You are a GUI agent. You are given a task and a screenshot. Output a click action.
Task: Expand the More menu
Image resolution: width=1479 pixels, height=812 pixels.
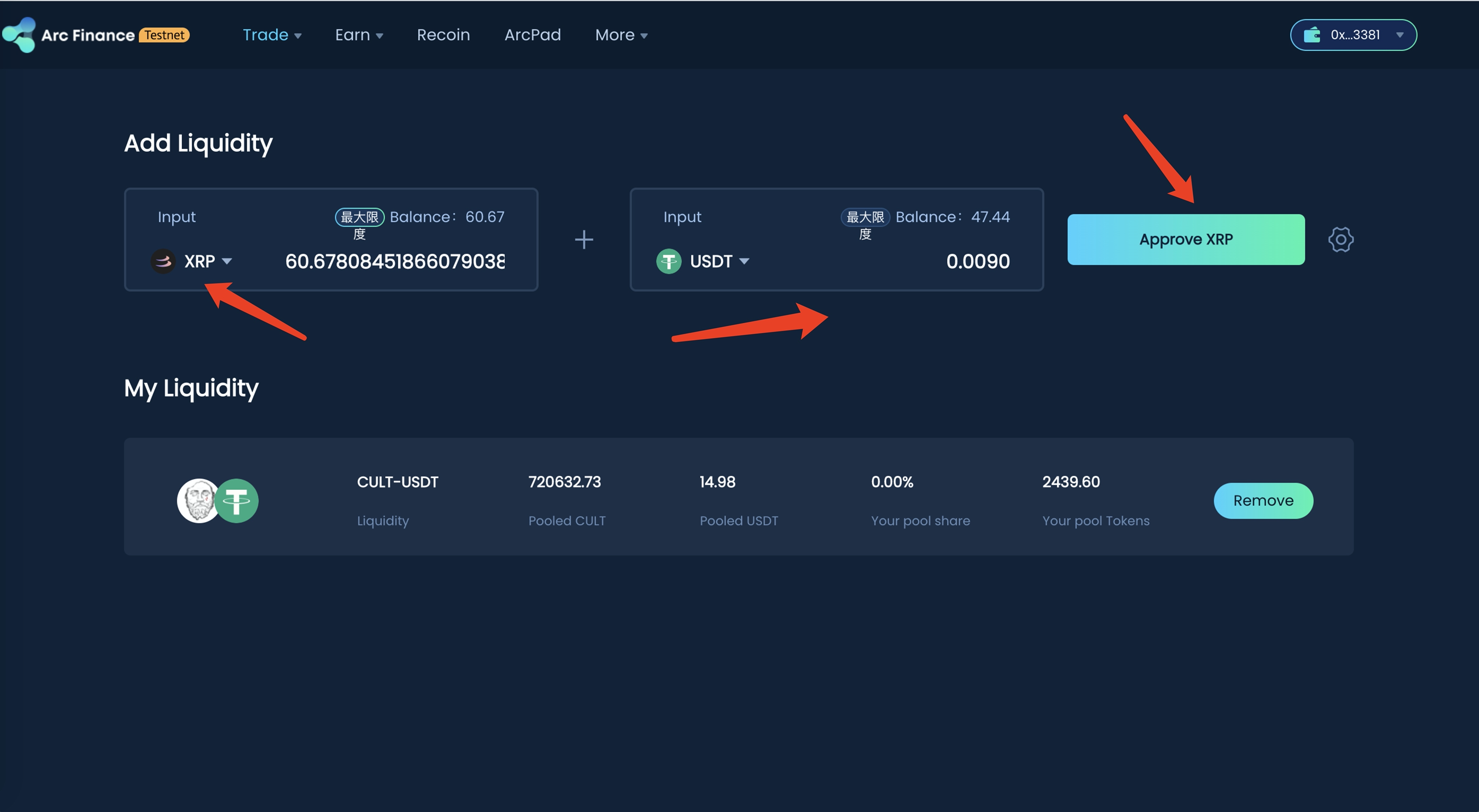tap(621, 35)
